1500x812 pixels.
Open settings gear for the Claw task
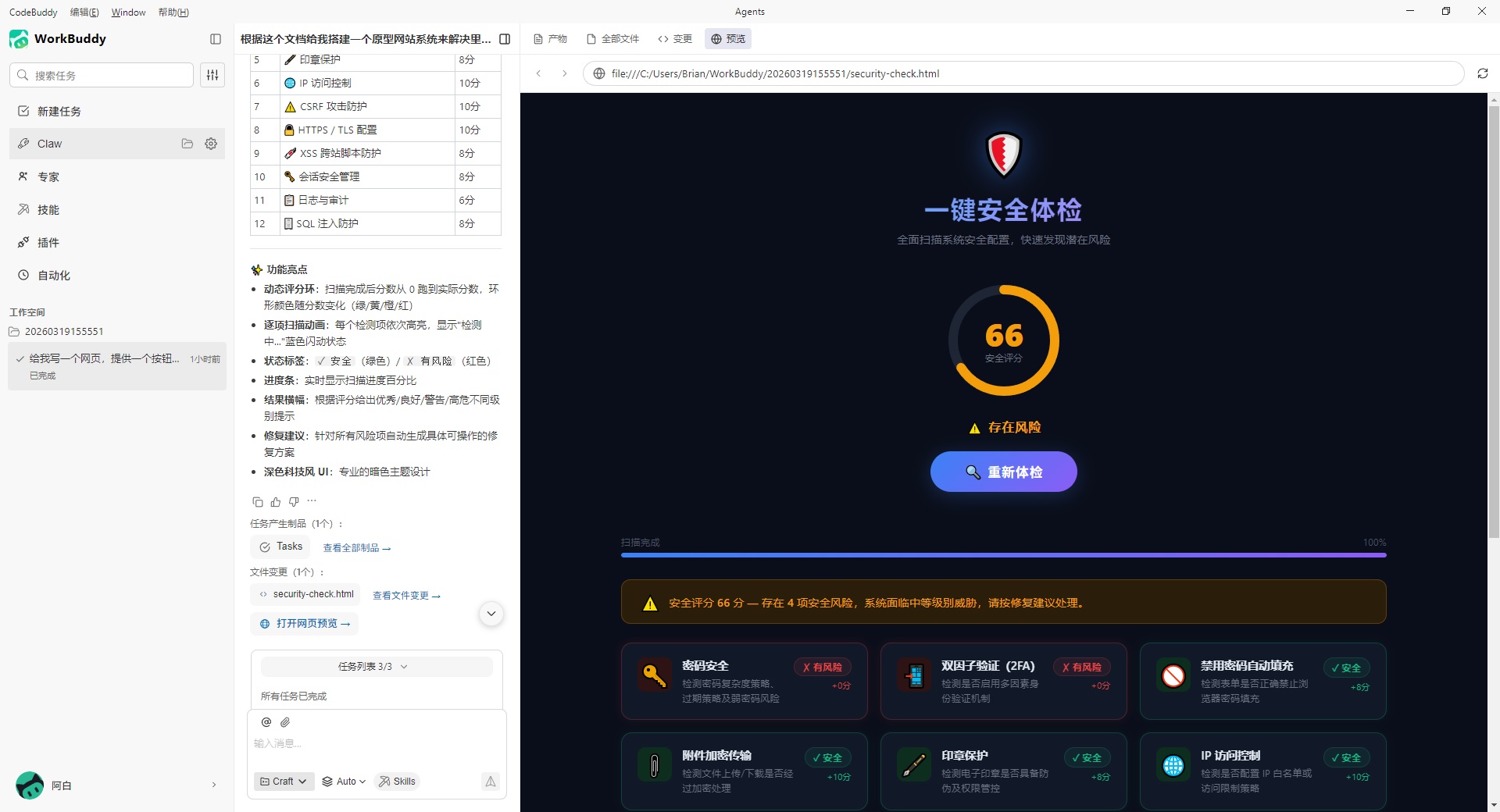(210, 144)
